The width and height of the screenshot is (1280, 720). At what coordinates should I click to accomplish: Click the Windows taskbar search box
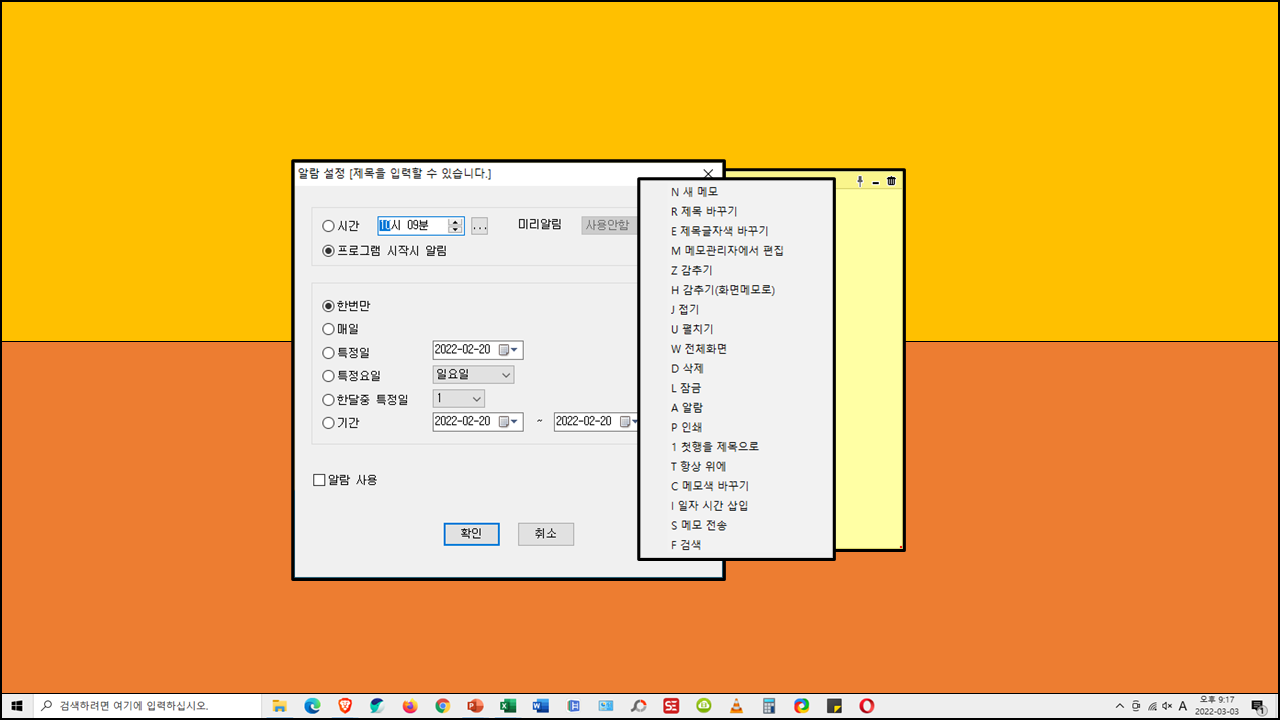(148, 705)
